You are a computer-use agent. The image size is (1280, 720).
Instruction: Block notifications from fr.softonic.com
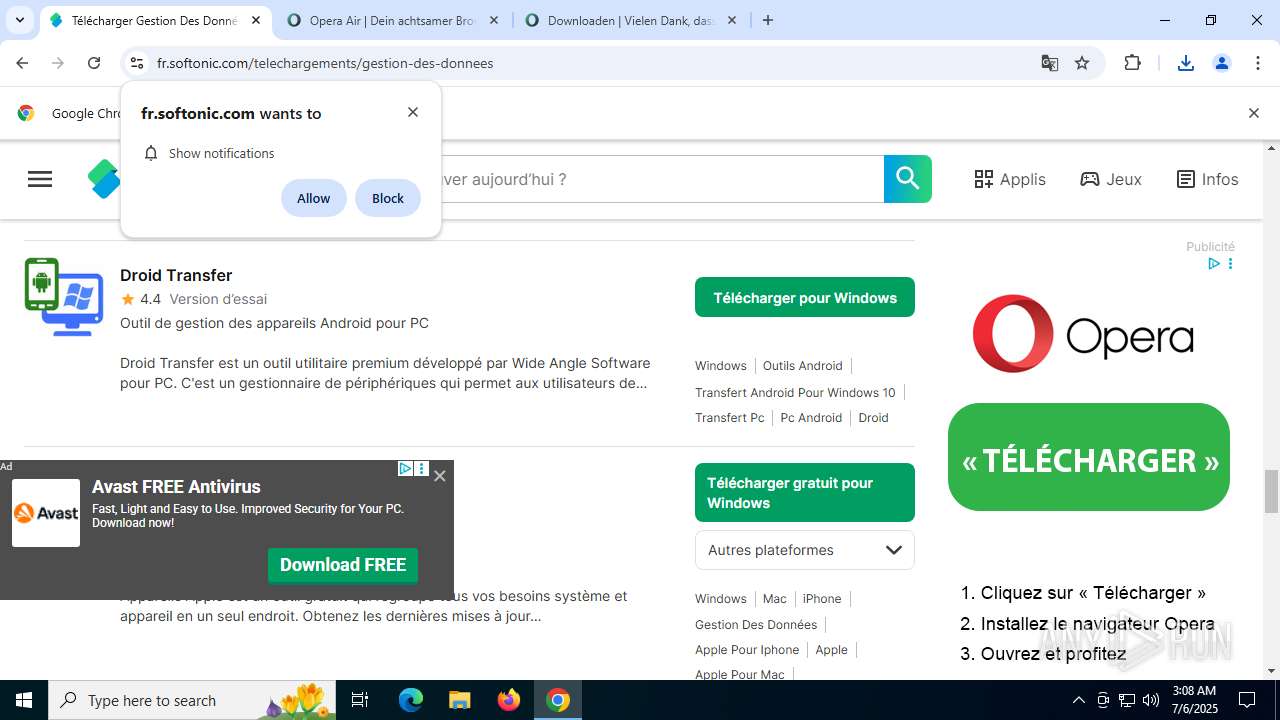click(388, 198)
